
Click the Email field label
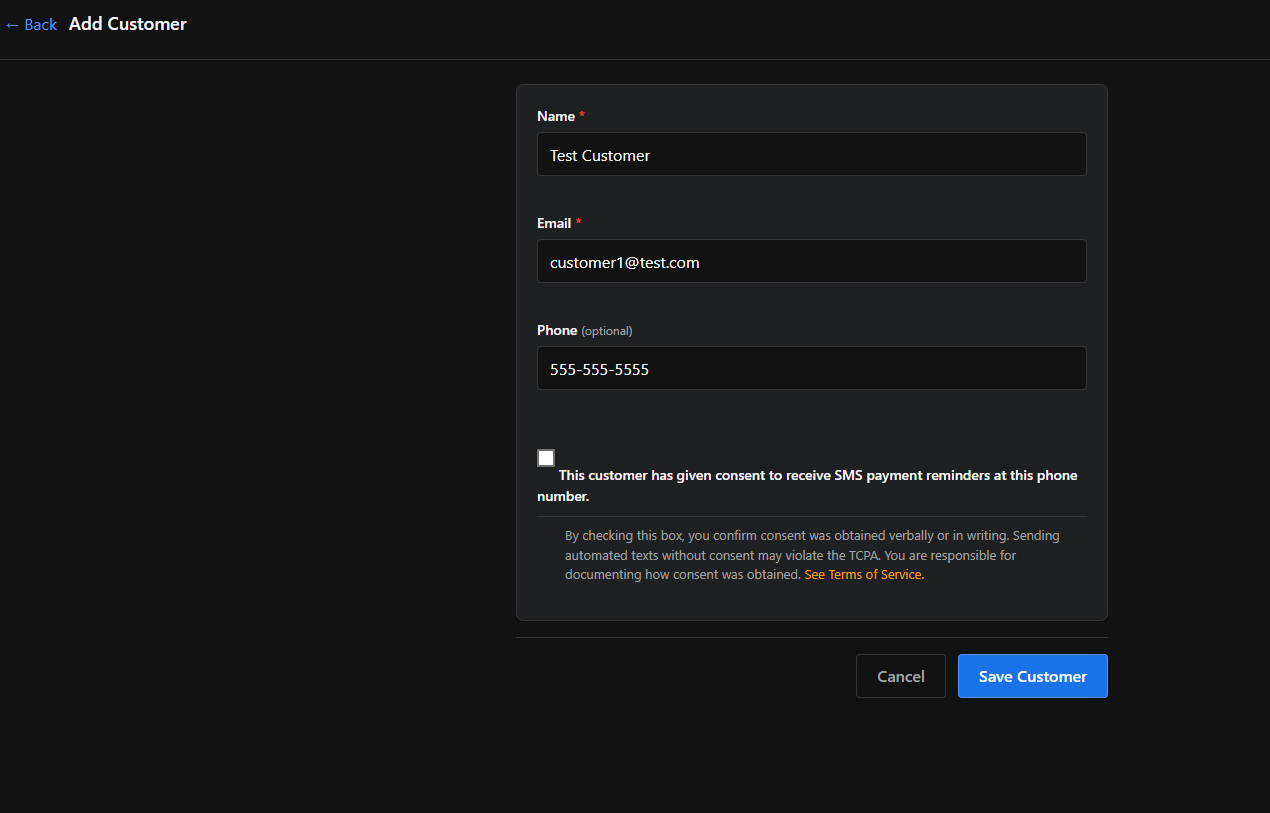click(x=559, y=223)
